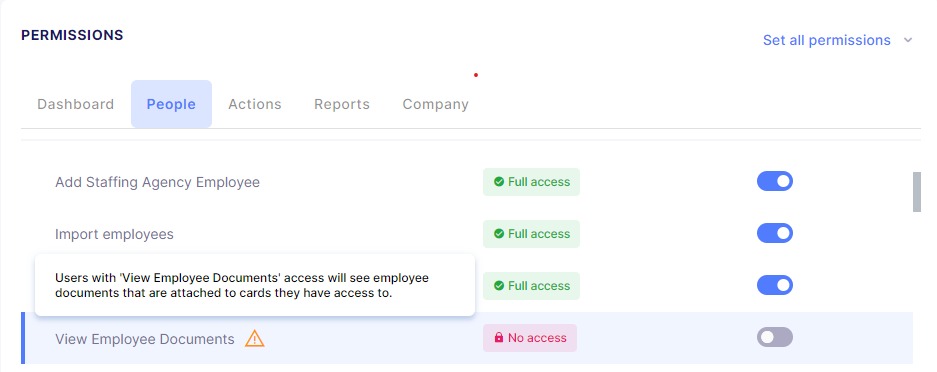Switch off the toggle above View Employee Documents
This screenshot has height=372, width=937.
coord(774,285)
